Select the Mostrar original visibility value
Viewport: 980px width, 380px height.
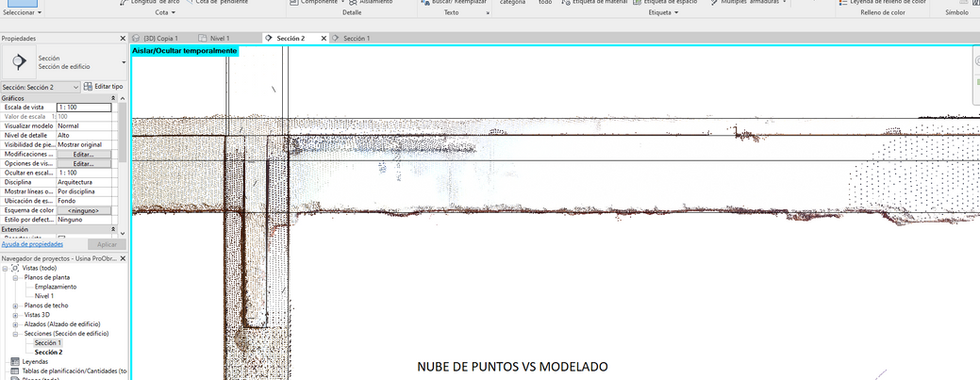click(x=84, y=144)
